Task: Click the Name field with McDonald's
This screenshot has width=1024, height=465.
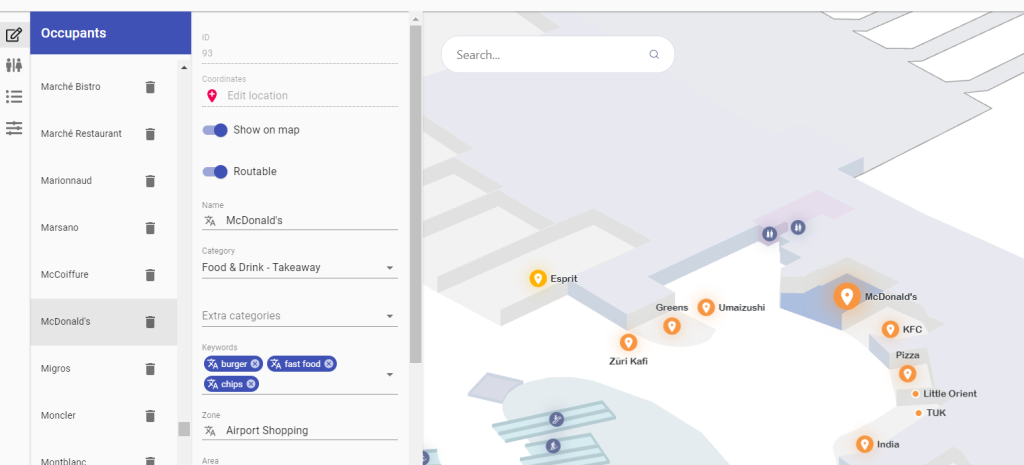Action: click(300, 221)
